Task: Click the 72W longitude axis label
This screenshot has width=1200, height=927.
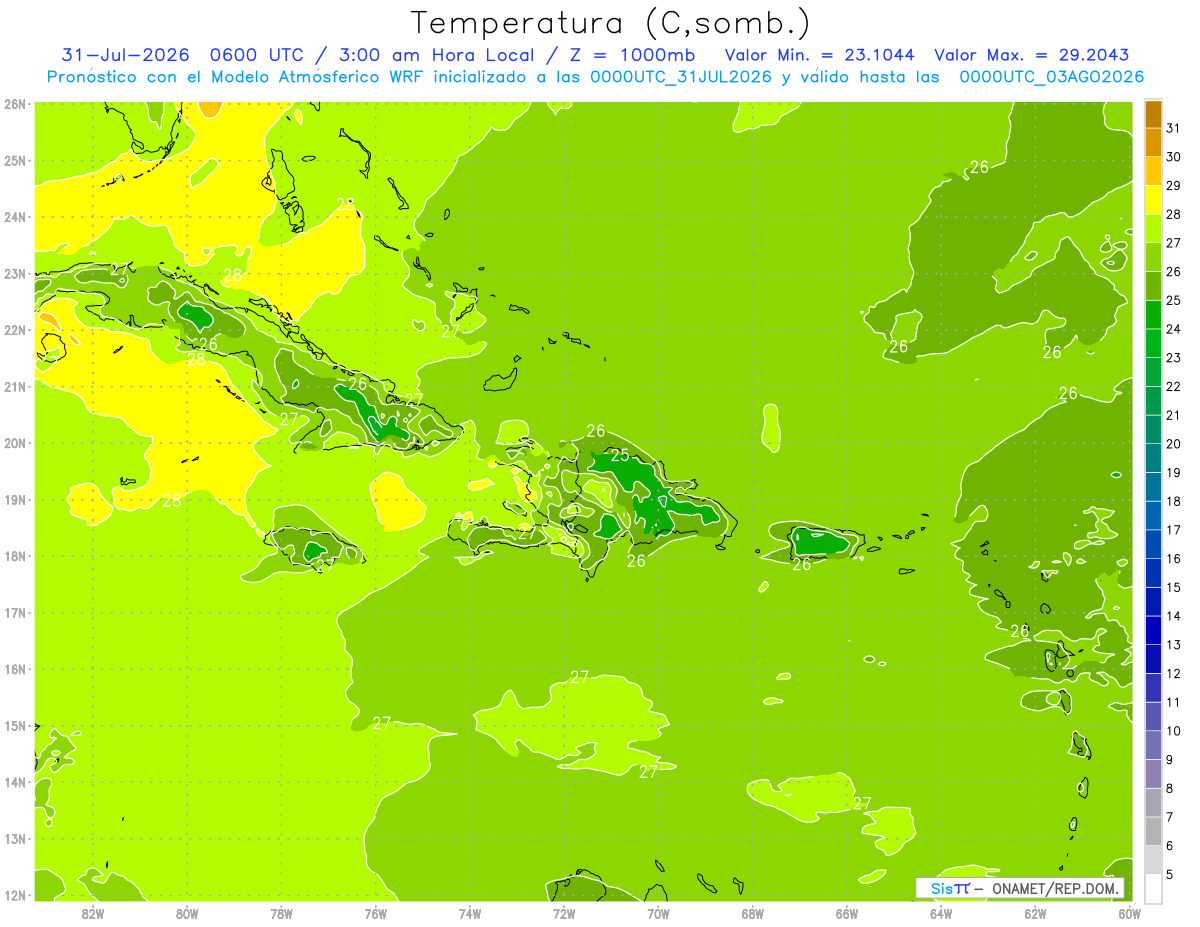Action: [564, 913]
